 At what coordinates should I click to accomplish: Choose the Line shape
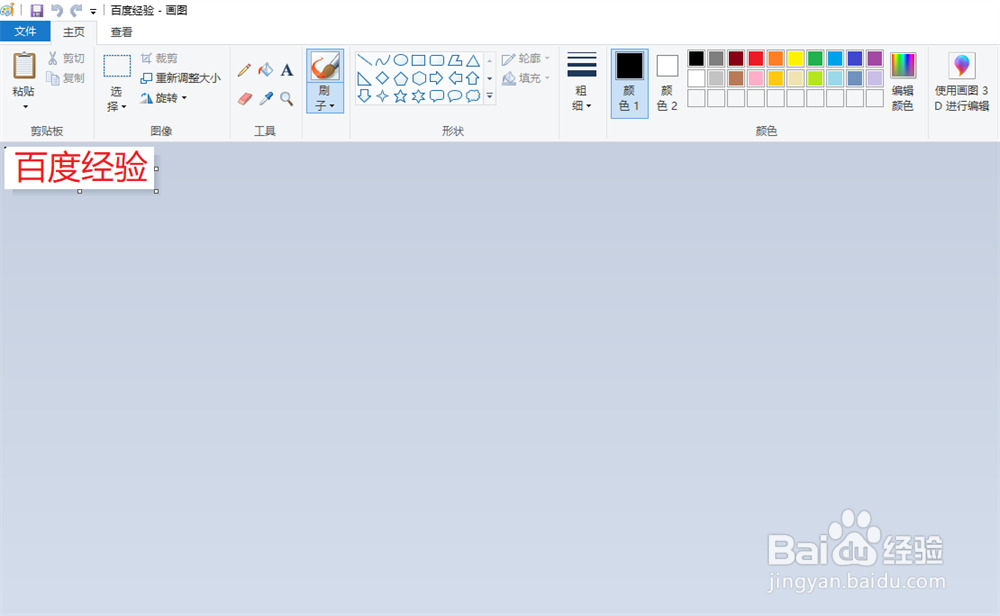pos(364,61)
